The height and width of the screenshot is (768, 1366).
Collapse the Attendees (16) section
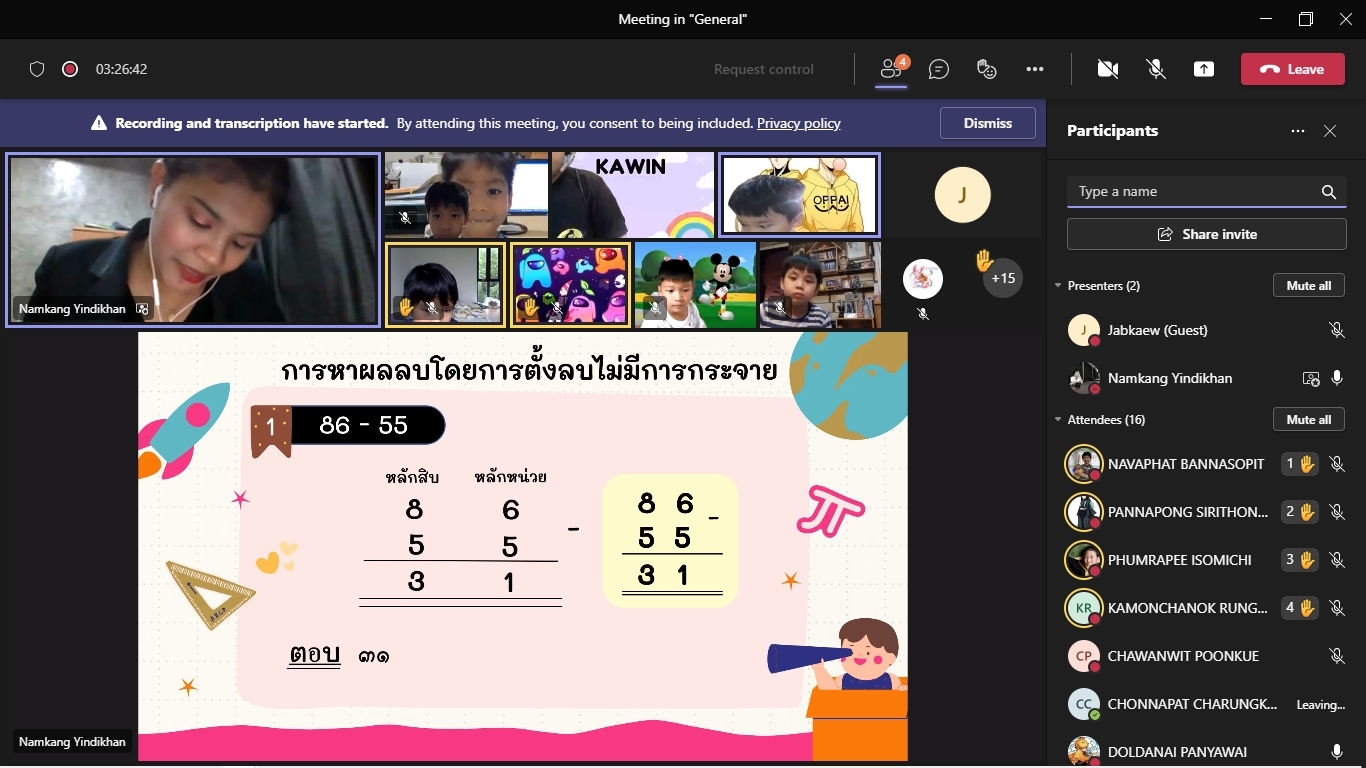(1058, 420)
